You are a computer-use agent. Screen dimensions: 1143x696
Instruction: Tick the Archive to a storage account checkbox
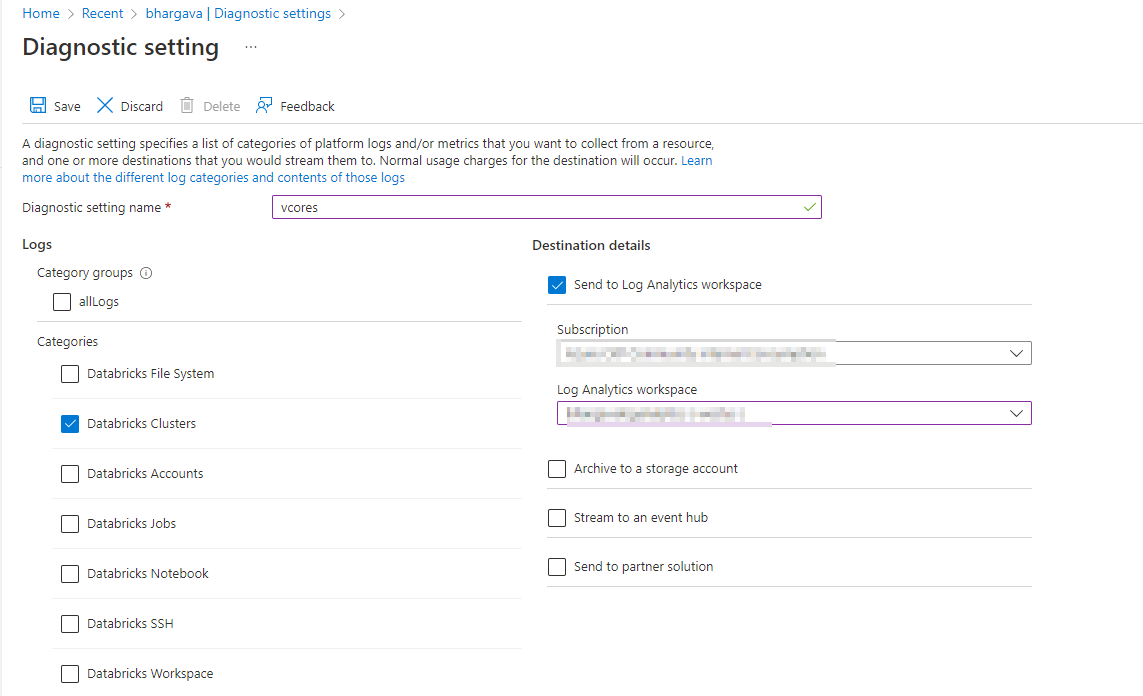[x=557, y=469]
